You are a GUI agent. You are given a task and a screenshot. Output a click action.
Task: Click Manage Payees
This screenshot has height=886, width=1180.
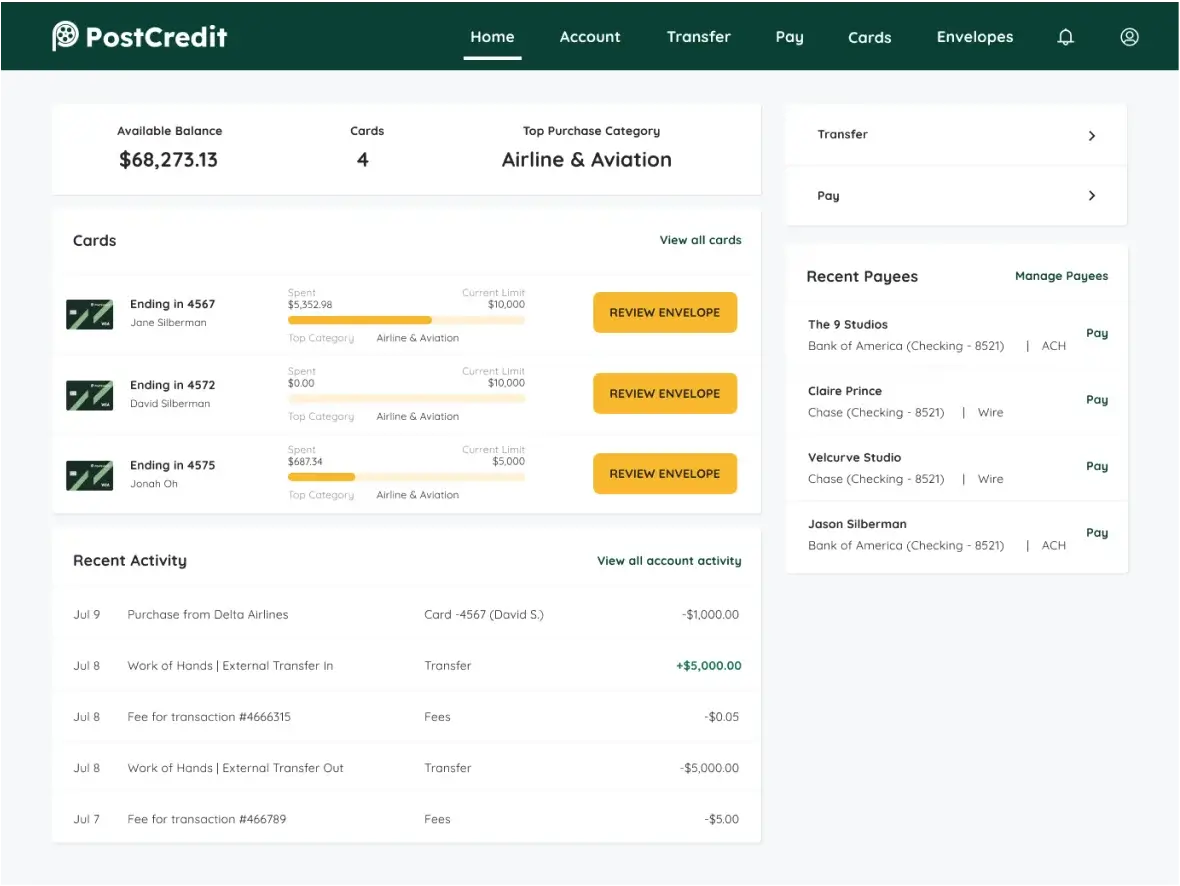[x=1061, y=276]
